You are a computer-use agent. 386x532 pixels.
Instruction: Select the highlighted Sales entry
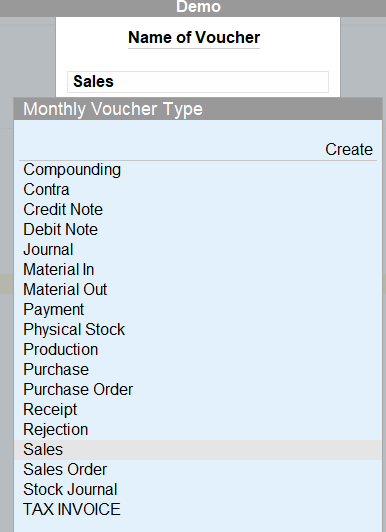198,450
